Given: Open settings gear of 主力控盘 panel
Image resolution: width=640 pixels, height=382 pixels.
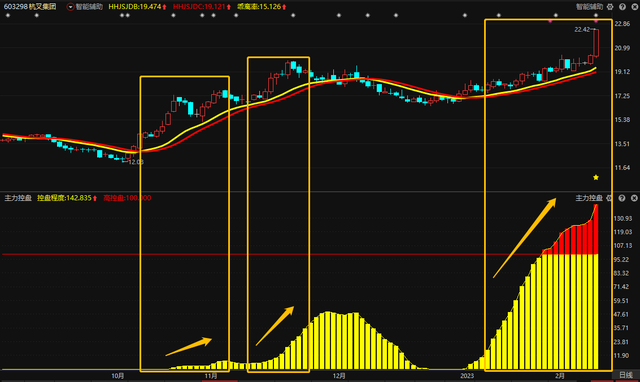Looking at the screenshot, I should click(609, 198).
